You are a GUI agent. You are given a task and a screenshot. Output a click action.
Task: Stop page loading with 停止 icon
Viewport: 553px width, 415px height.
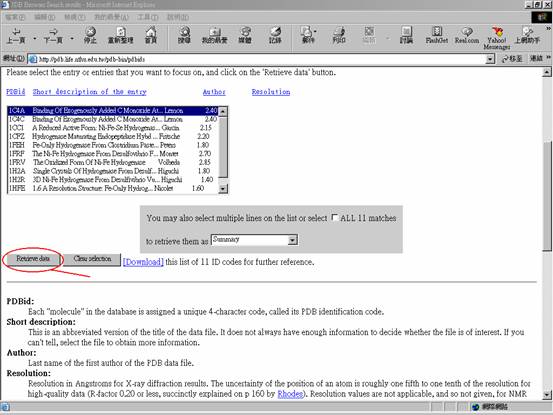point(90,36)
